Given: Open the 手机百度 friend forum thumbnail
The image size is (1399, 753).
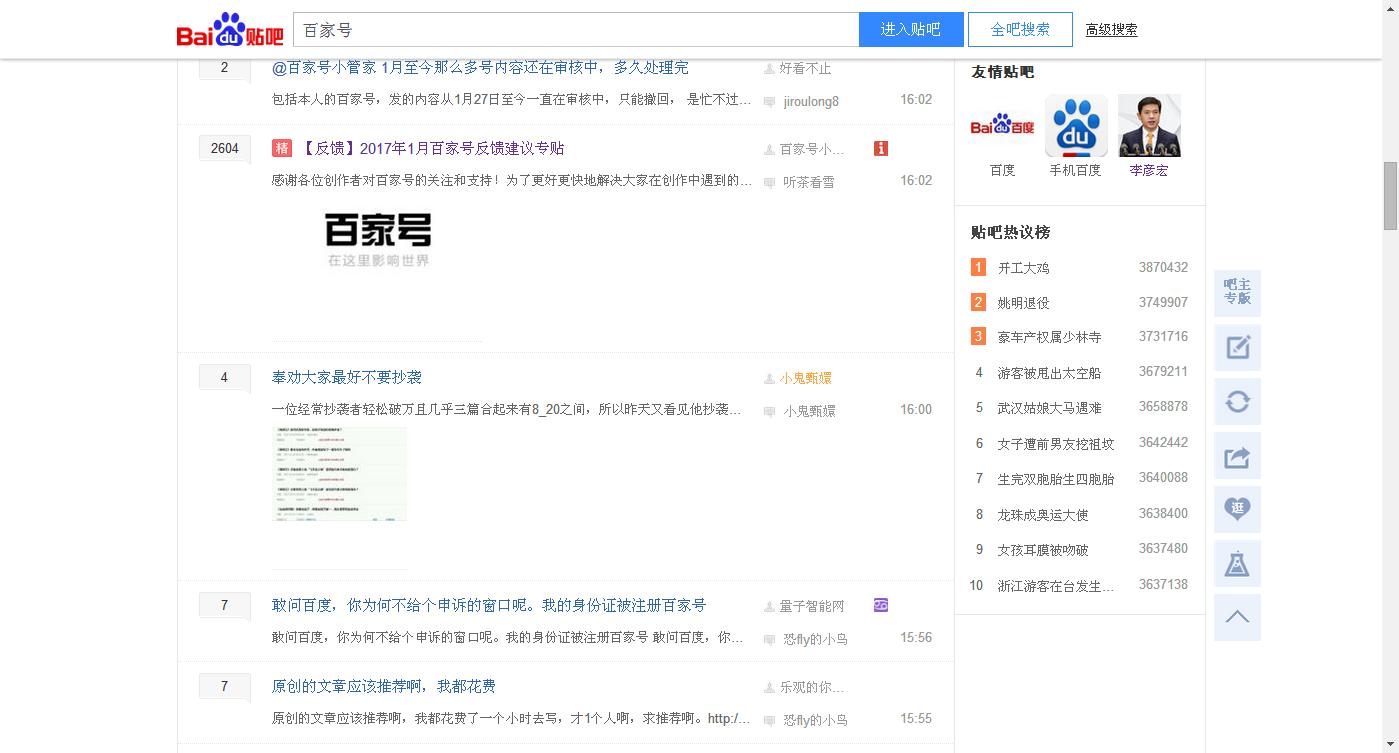Looking at the screenshot, I should click(1075, 126).
